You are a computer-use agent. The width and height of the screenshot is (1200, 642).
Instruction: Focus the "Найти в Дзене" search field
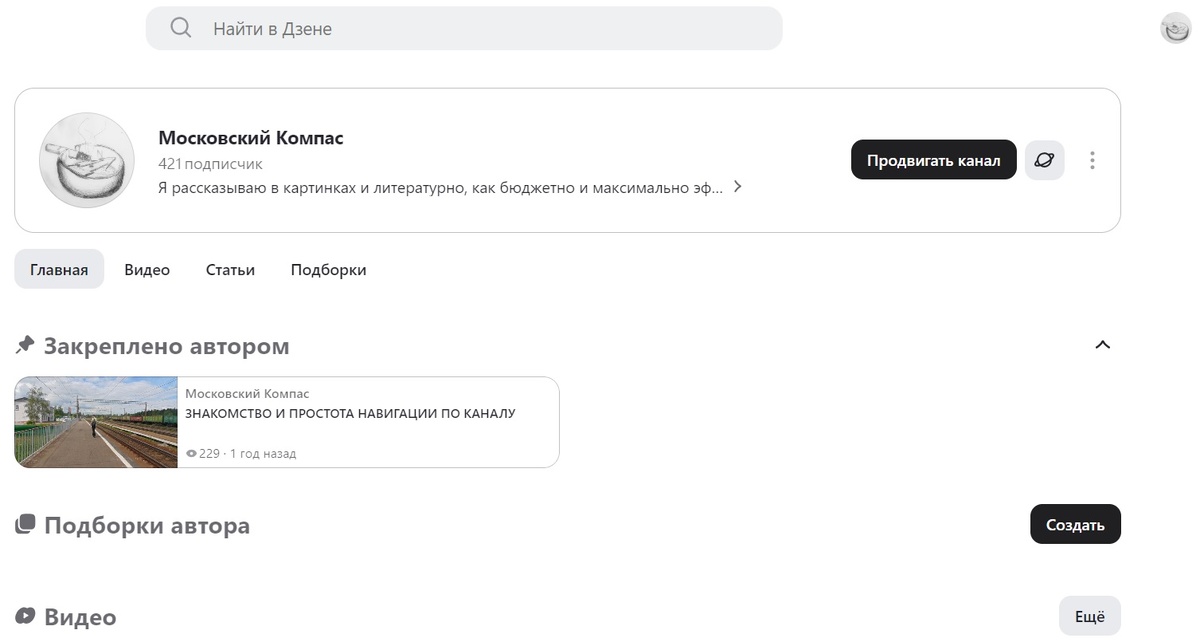pos(464,29)
